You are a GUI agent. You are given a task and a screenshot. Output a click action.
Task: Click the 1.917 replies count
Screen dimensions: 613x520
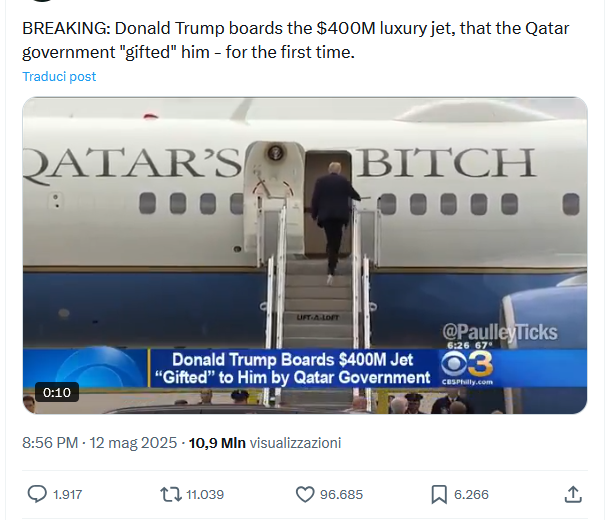[68, 494]
